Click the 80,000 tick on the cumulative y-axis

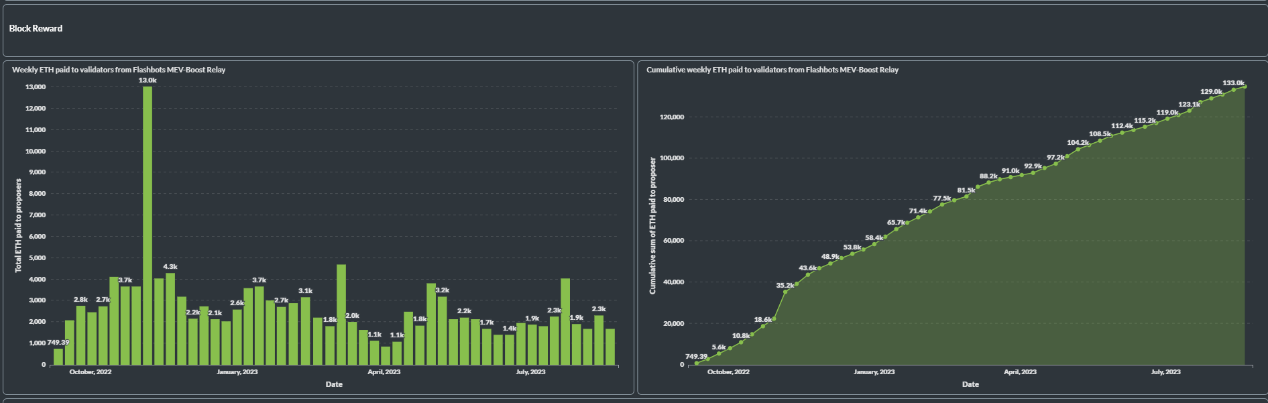coord(674,199)
